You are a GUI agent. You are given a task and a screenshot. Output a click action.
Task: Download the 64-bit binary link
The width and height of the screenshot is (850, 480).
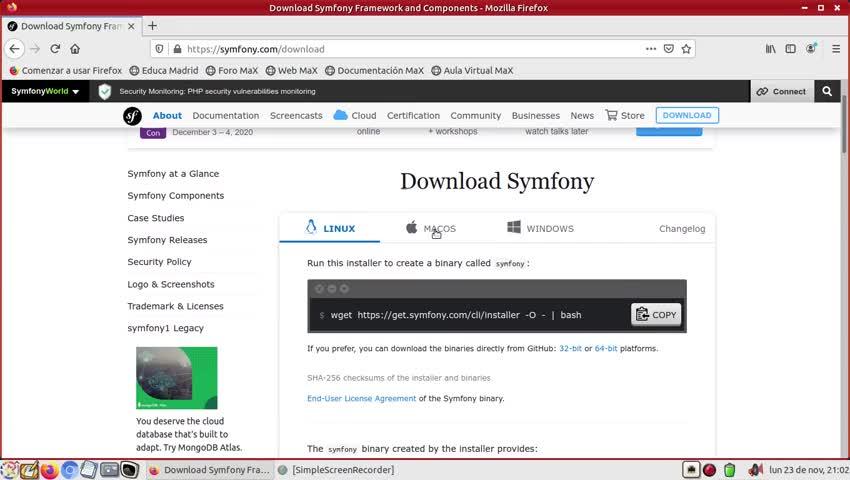(x=606, y=348)
